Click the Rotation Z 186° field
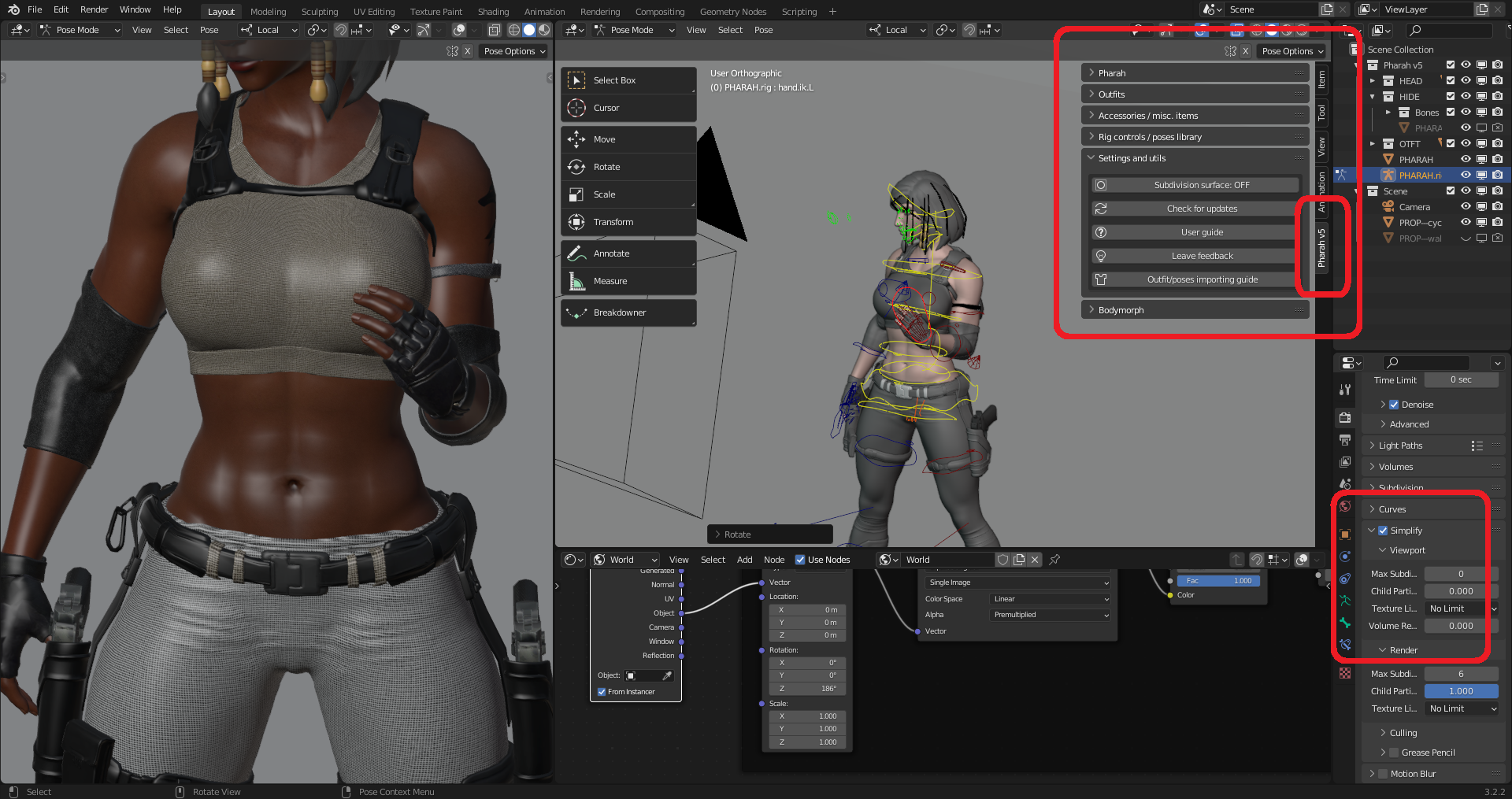The height and width of the screenshot is (799, 1512). 806,689
